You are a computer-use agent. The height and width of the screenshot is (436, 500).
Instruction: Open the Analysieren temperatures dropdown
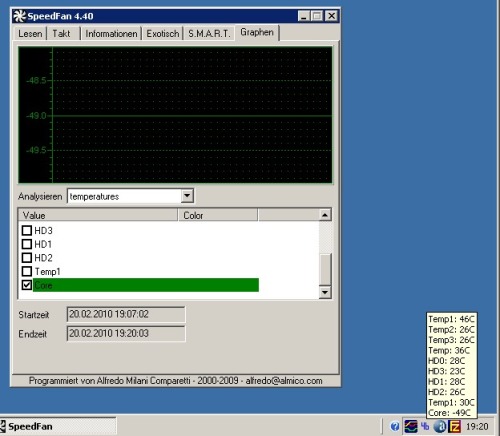[187, 196]
